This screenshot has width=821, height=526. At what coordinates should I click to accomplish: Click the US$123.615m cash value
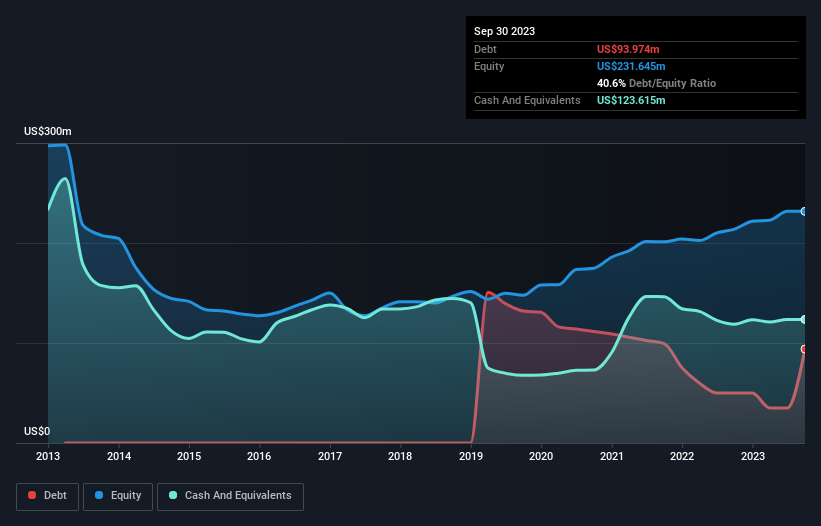[x=631, y=100]
